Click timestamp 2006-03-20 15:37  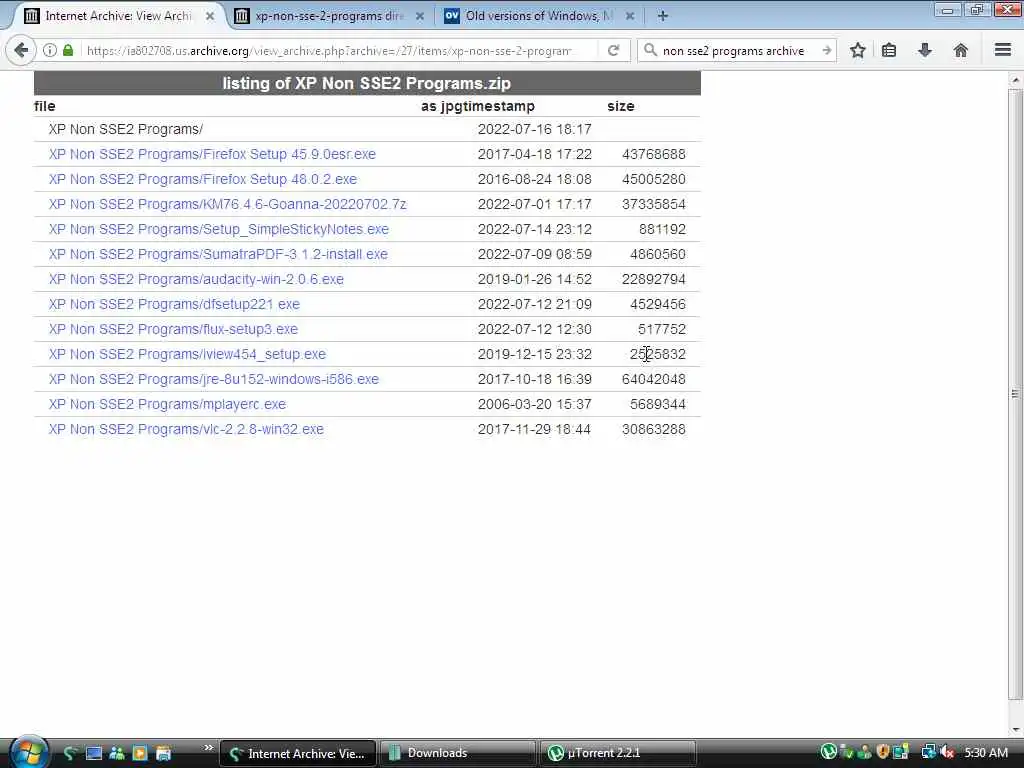point(534,404)
